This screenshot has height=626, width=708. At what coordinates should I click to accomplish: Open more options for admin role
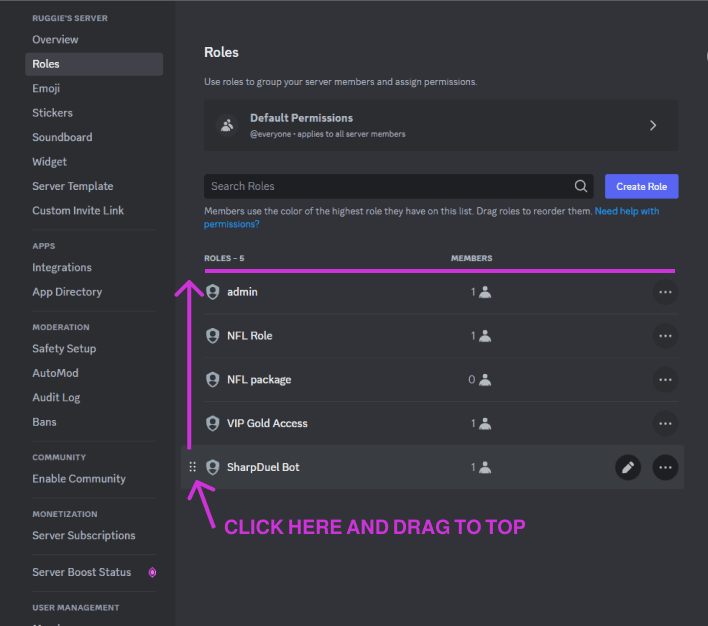point(665,292)
